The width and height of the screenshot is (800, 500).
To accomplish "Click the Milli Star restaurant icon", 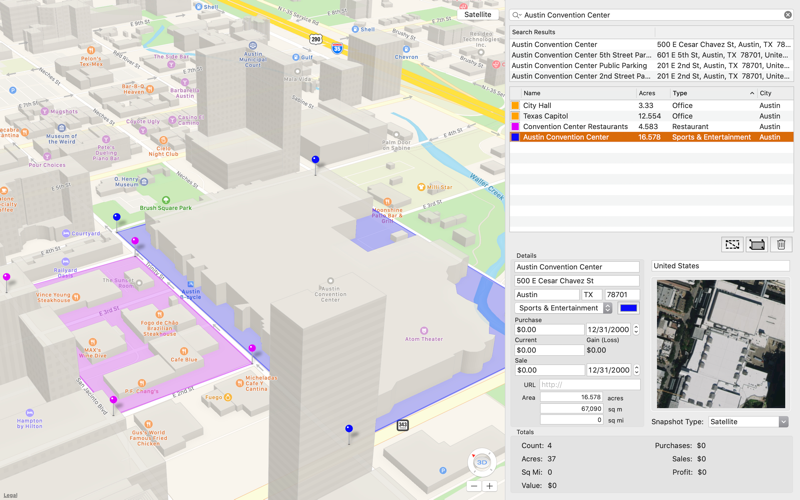I will point(421,187).
